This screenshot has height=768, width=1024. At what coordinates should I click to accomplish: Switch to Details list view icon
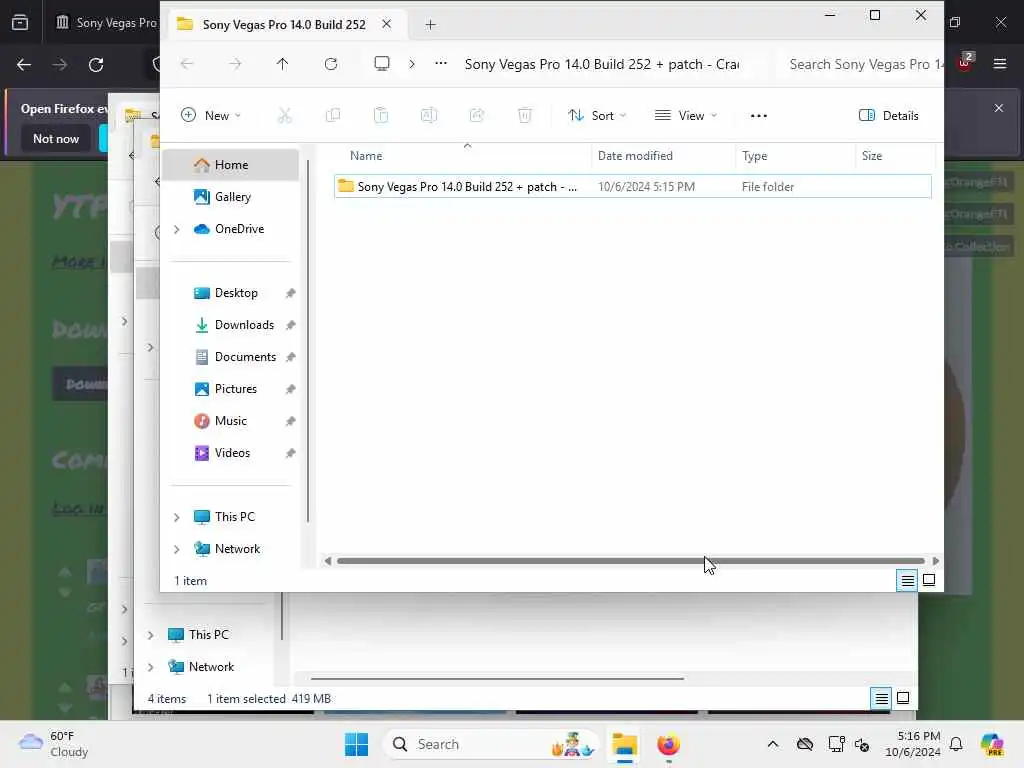click(907, 580)
